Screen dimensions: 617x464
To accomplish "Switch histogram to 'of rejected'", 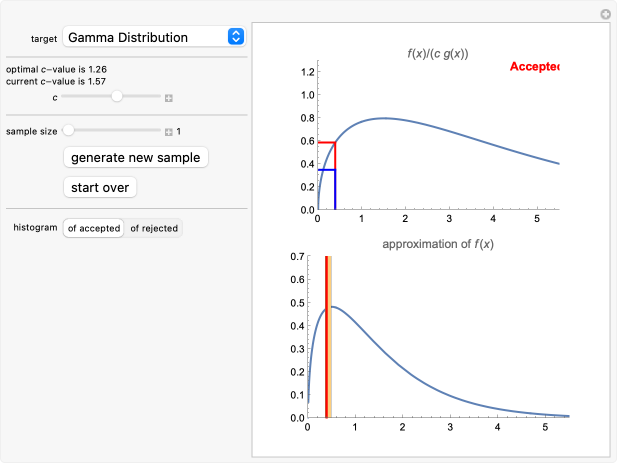I will [154, 228].
